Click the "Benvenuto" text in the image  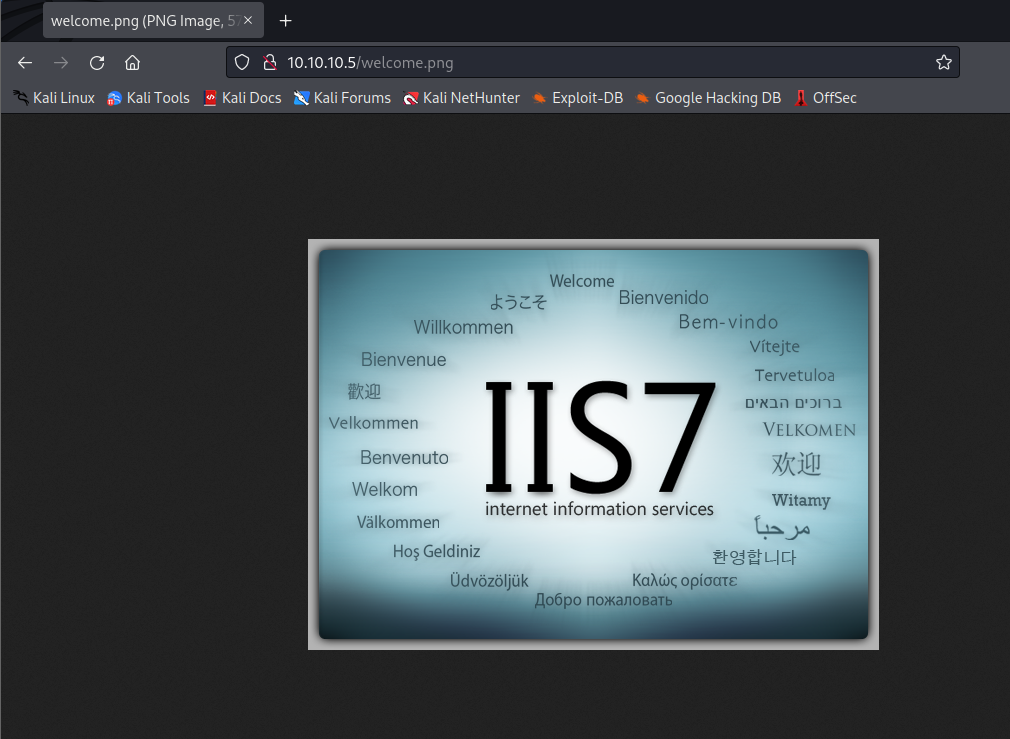(404, 457)
